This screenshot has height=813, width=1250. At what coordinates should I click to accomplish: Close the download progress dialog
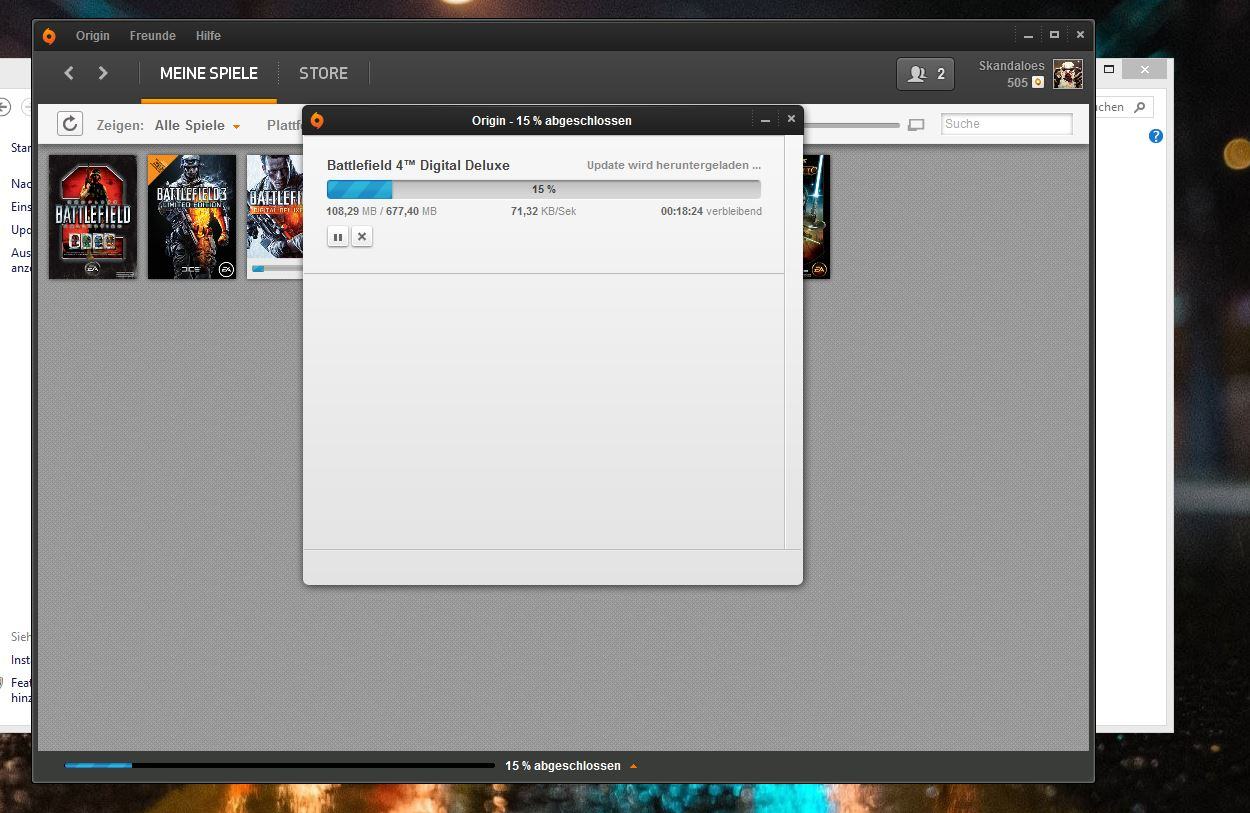pos(791,119)
